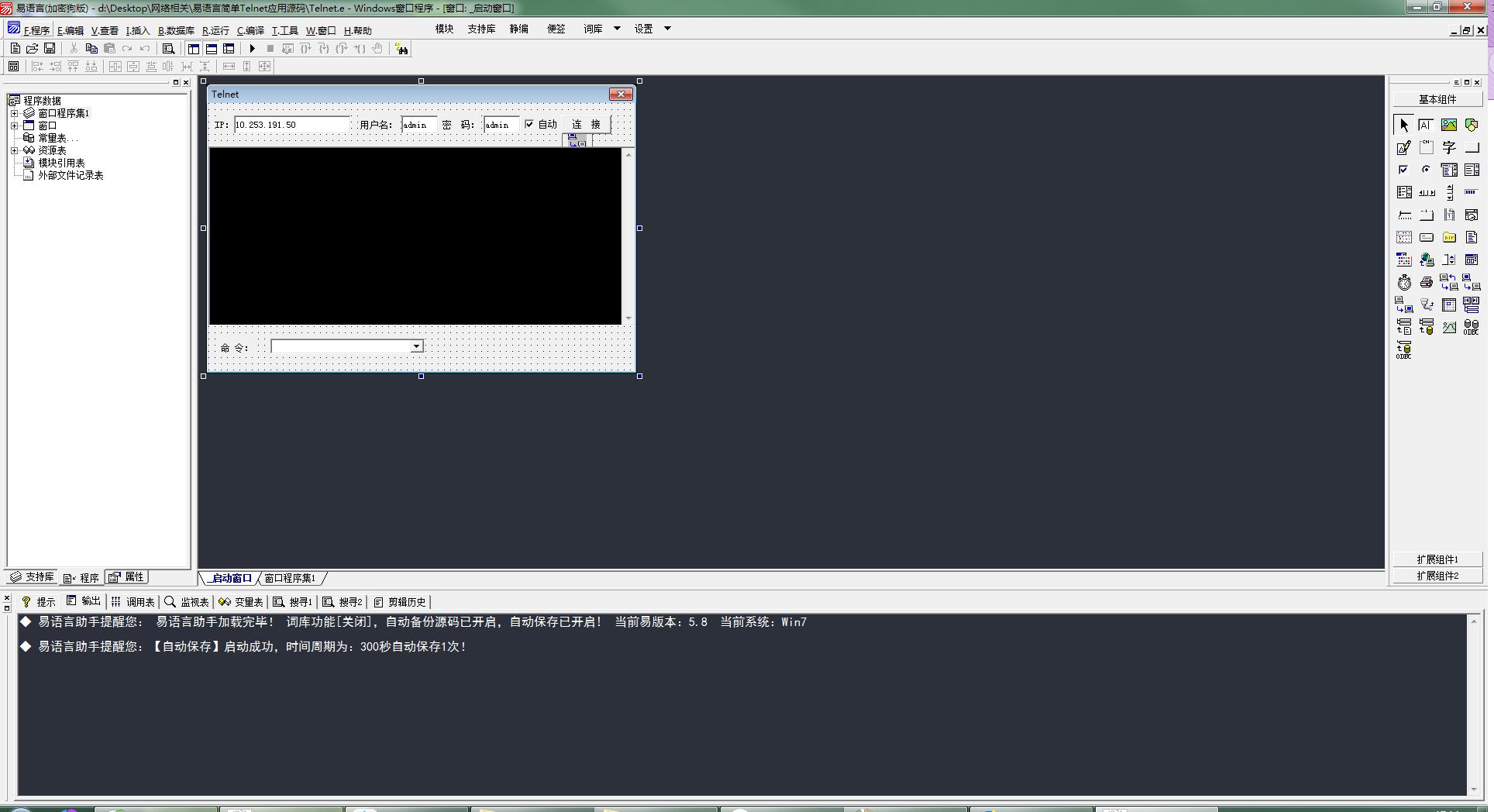Open the 命令 combo box dropdown arrow
The width and height of the screenshot is (1494, 812).
[x=417, y=346]
